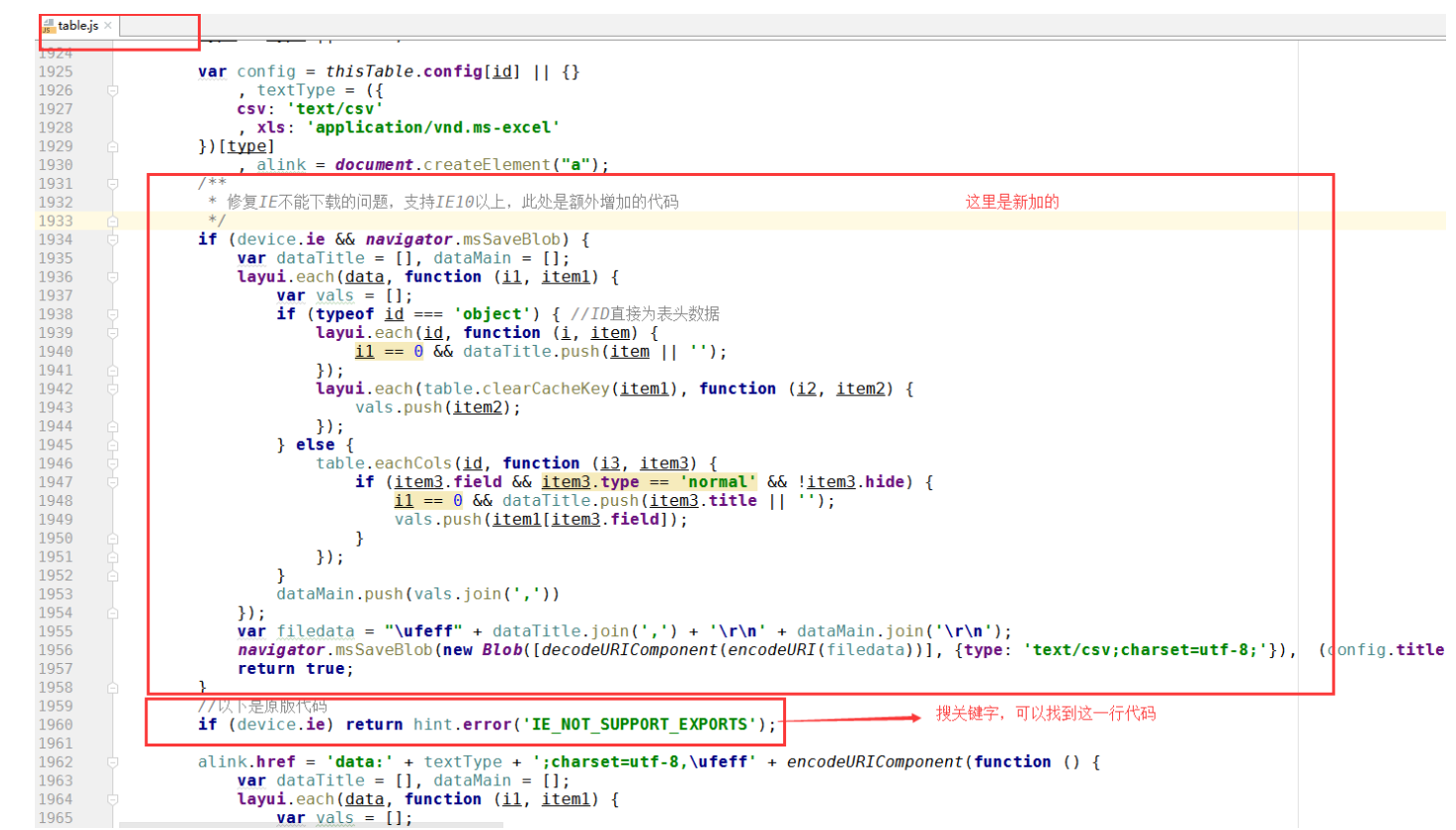
Task: Click the fold end marker at line 1944
Action: [112, 426]
